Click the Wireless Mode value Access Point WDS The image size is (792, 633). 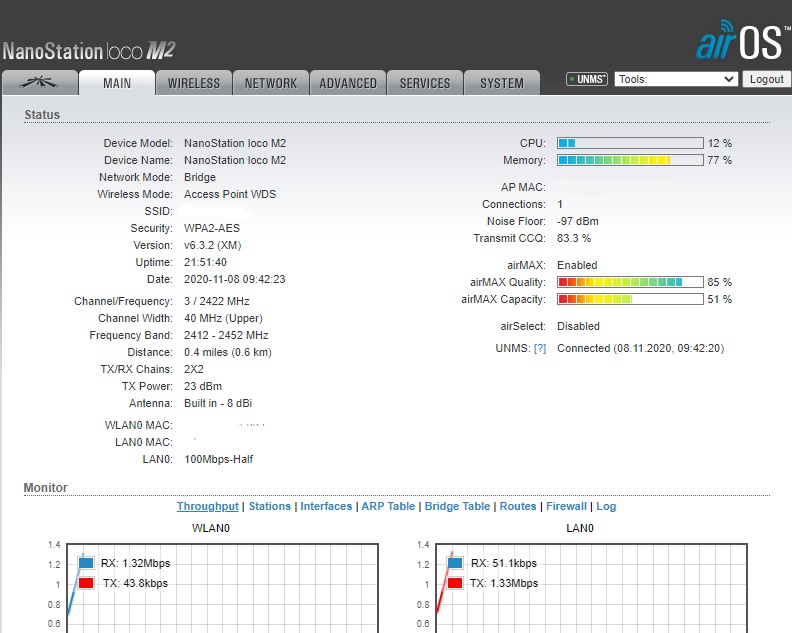(x=230, y=194)
